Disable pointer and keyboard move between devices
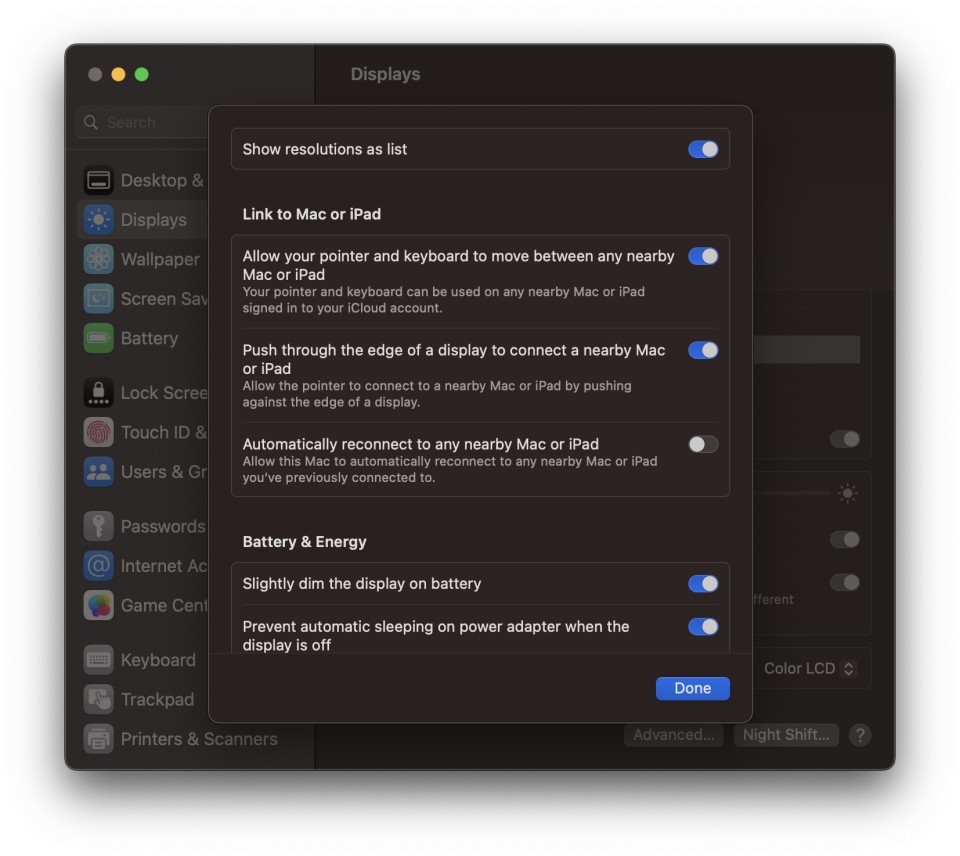This screenshot has height=856, width=960. click(x=703, y=257)
